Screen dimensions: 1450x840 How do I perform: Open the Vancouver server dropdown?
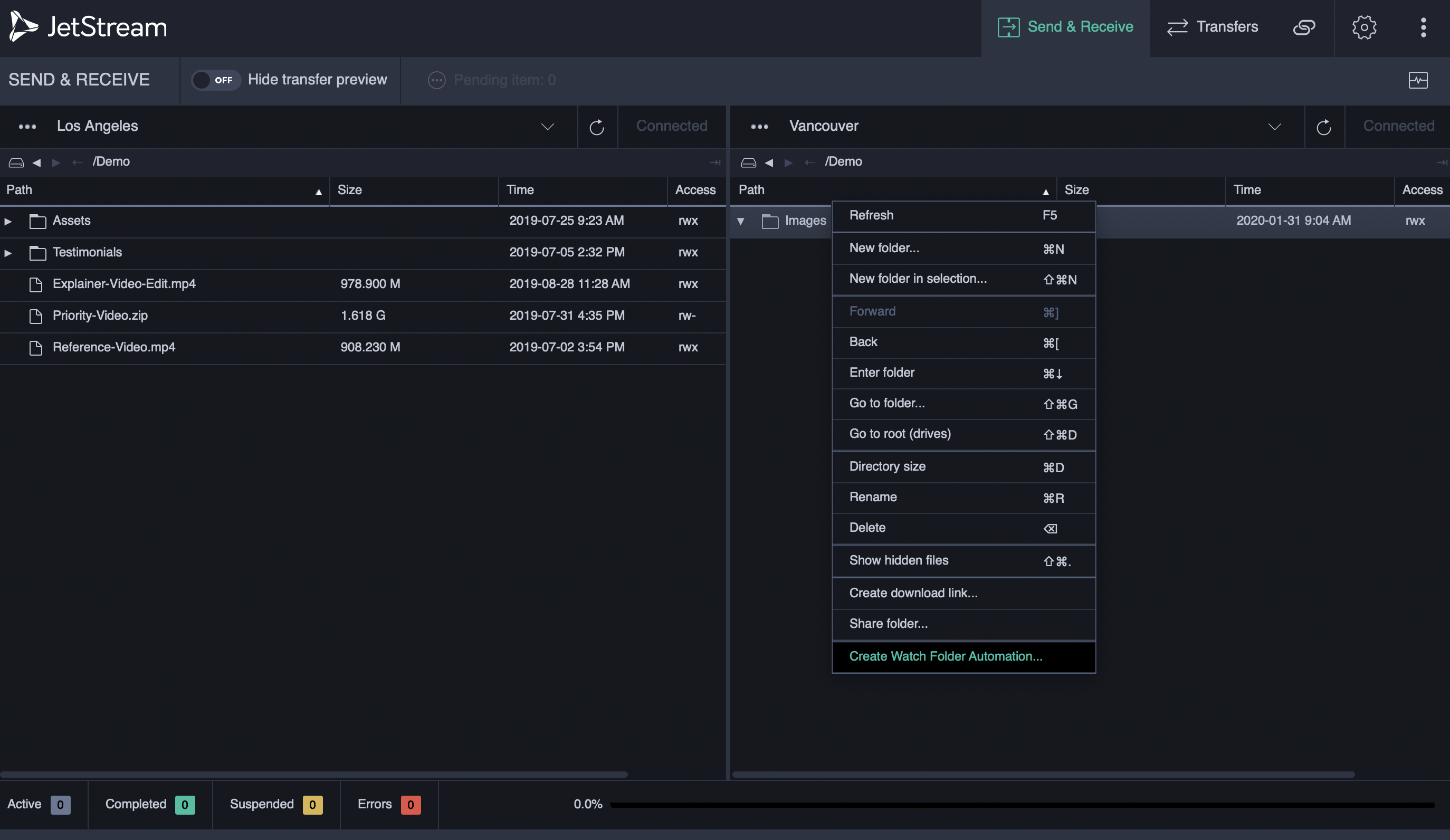click(x=1275, y=127)
